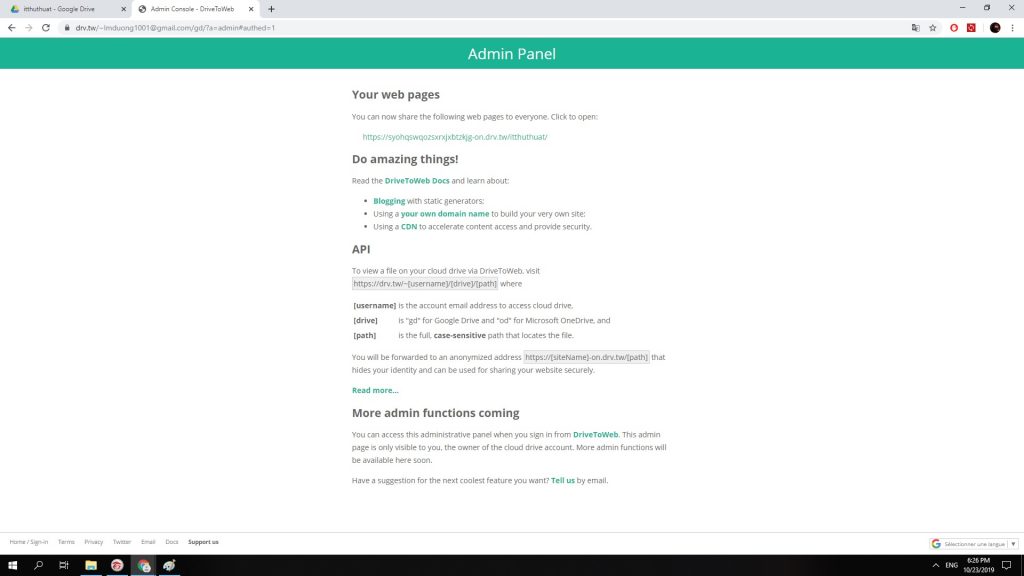Open the DriveToWeb Docs link
Viewport: 1024px width, 576px height.
[417, 180]
